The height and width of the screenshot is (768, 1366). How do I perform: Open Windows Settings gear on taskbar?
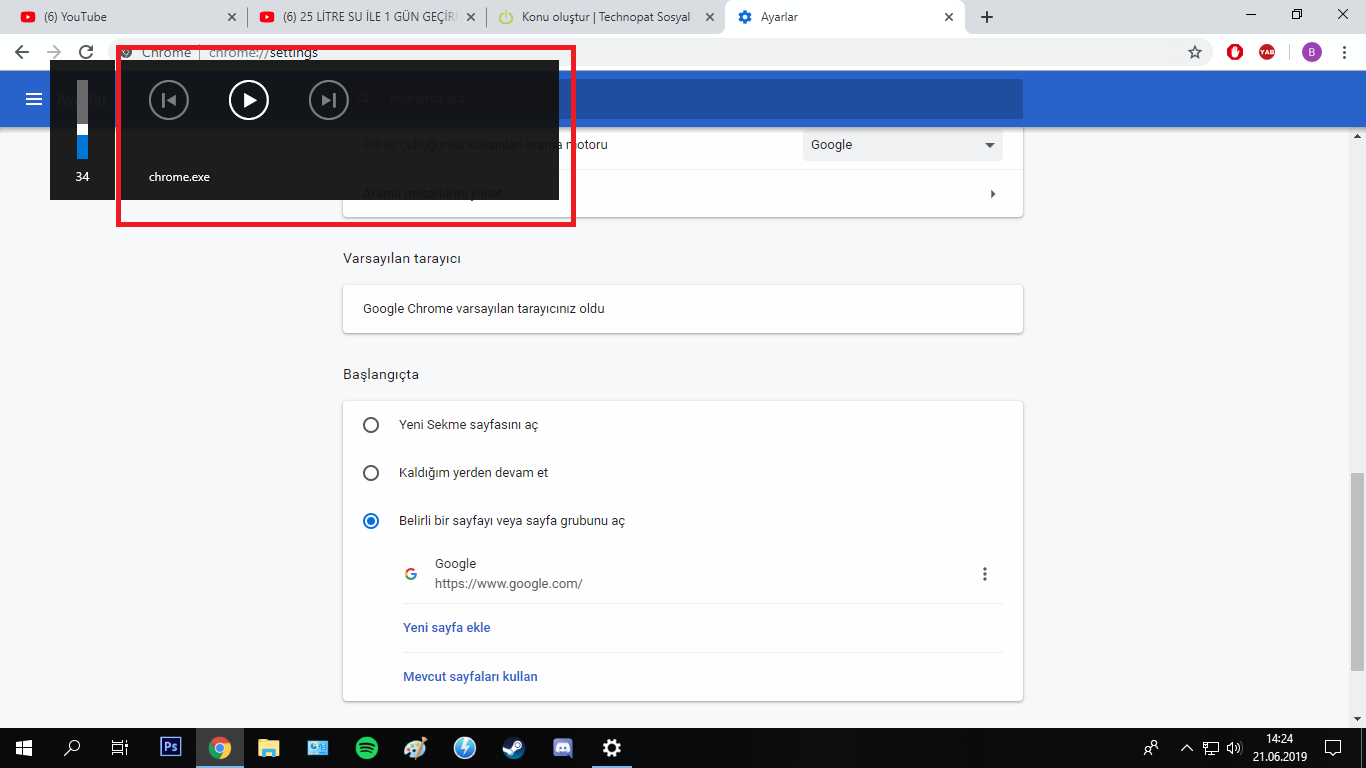click(611, 748)
